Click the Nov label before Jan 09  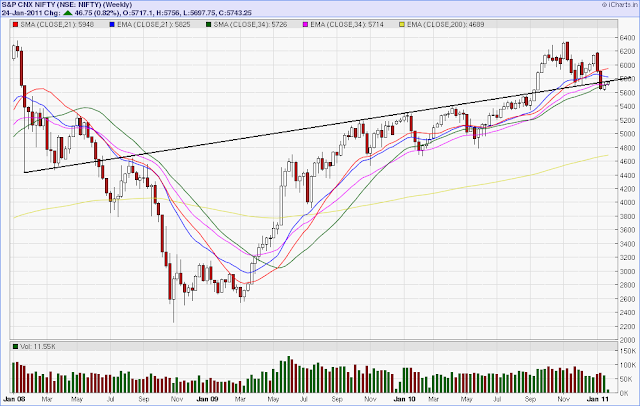[x=176, y=399]
